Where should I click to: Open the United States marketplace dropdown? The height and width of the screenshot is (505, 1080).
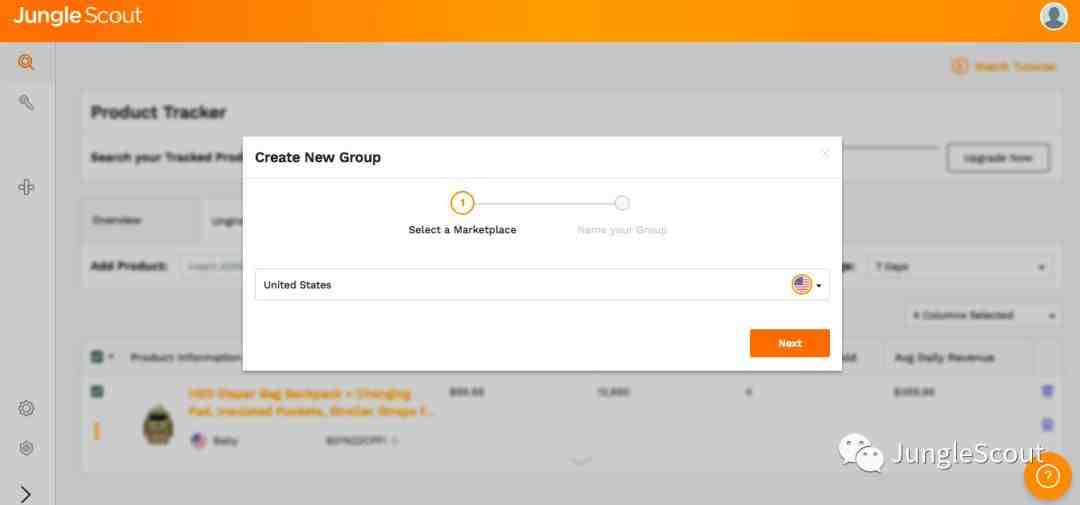[x=542, y=285]
